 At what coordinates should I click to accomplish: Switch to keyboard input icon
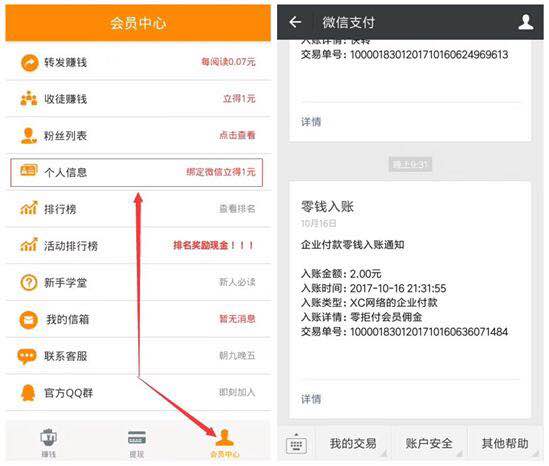click(x=297, y=445)
